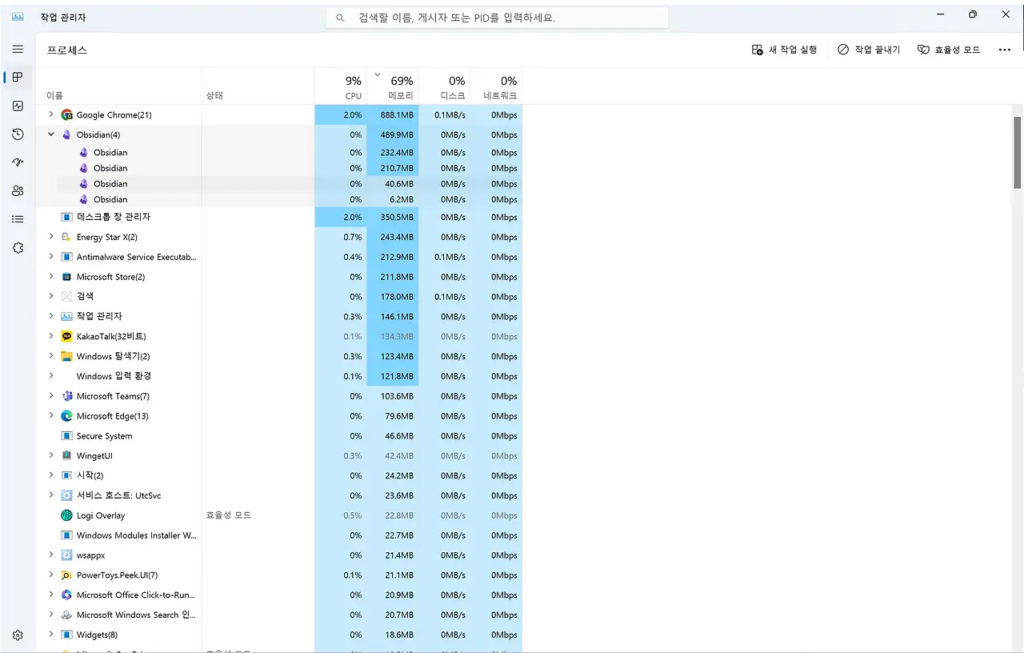Expand the 검색 process group
The height and width of the screenshot is (653, 1024).
point(51,296)
